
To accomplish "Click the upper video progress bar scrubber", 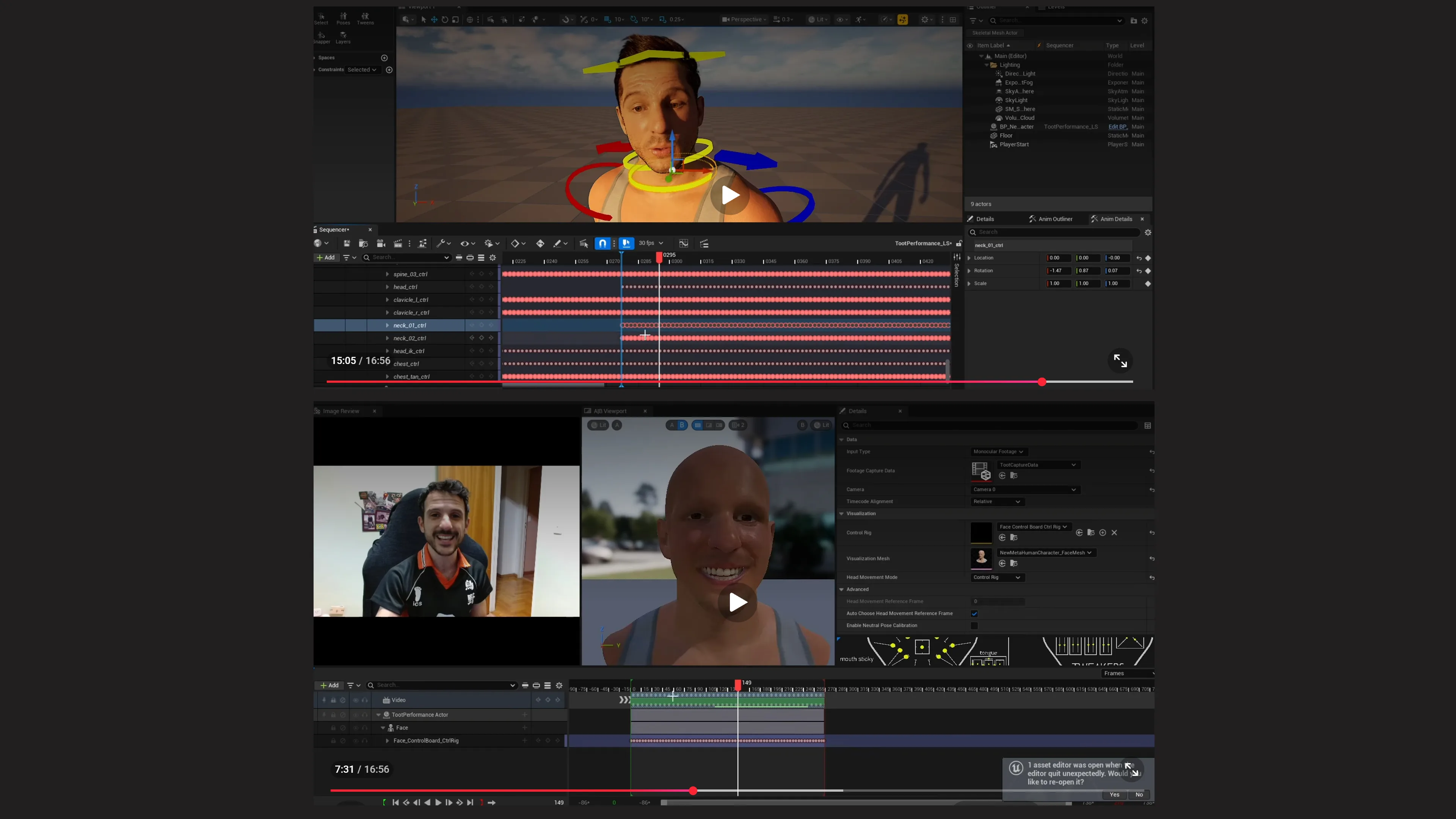I will [x=1042, y=382].
